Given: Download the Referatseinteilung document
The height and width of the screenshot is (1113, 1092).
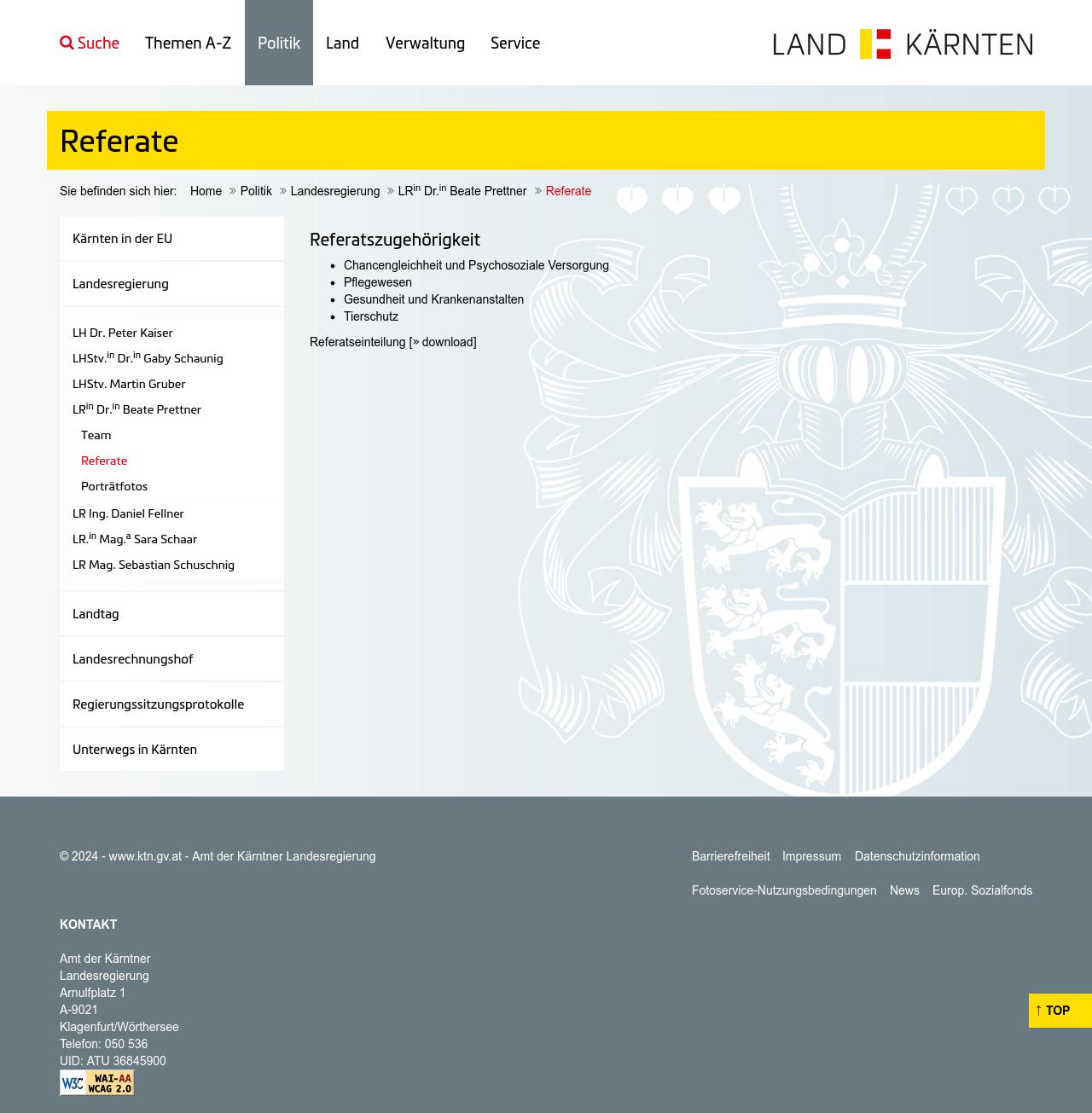Looking at the screenshot, I should point(444,342).
